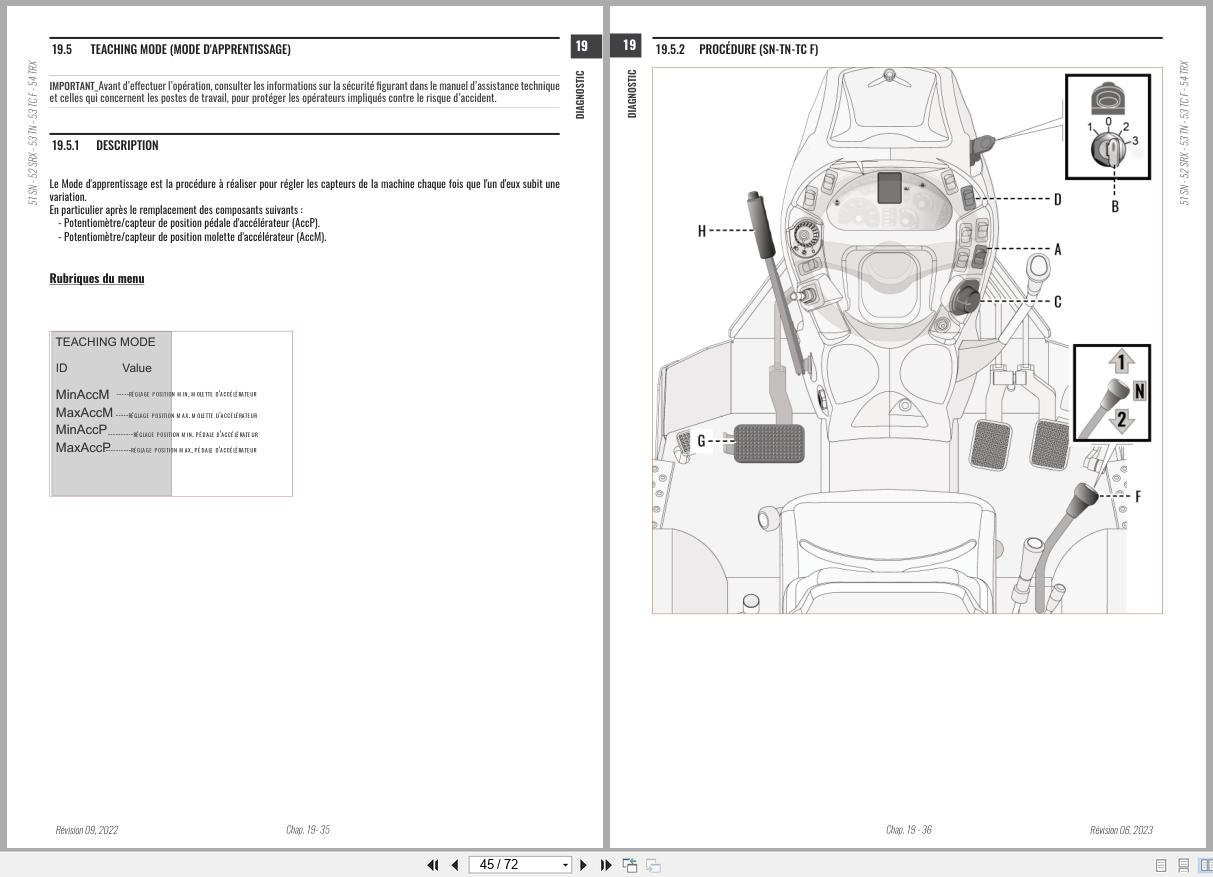This screenshot has height=877, width=1213.
Task: Jump to the last page
Action: [x=606, y=865]
